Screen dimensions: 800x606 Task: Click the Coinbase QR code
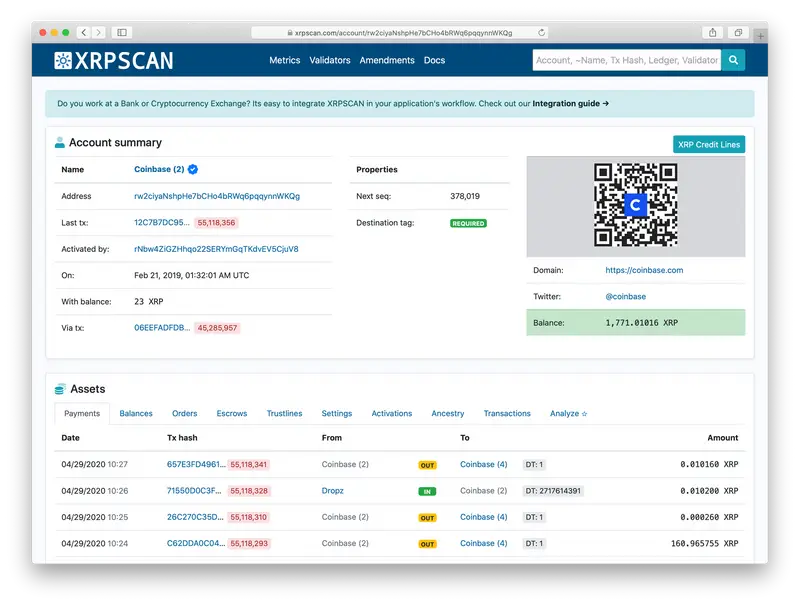(634, 205)
